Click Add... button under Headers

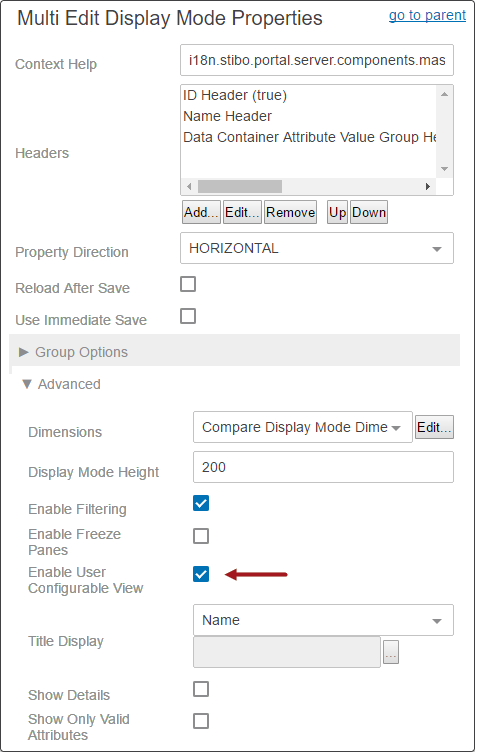coord(201,212)
